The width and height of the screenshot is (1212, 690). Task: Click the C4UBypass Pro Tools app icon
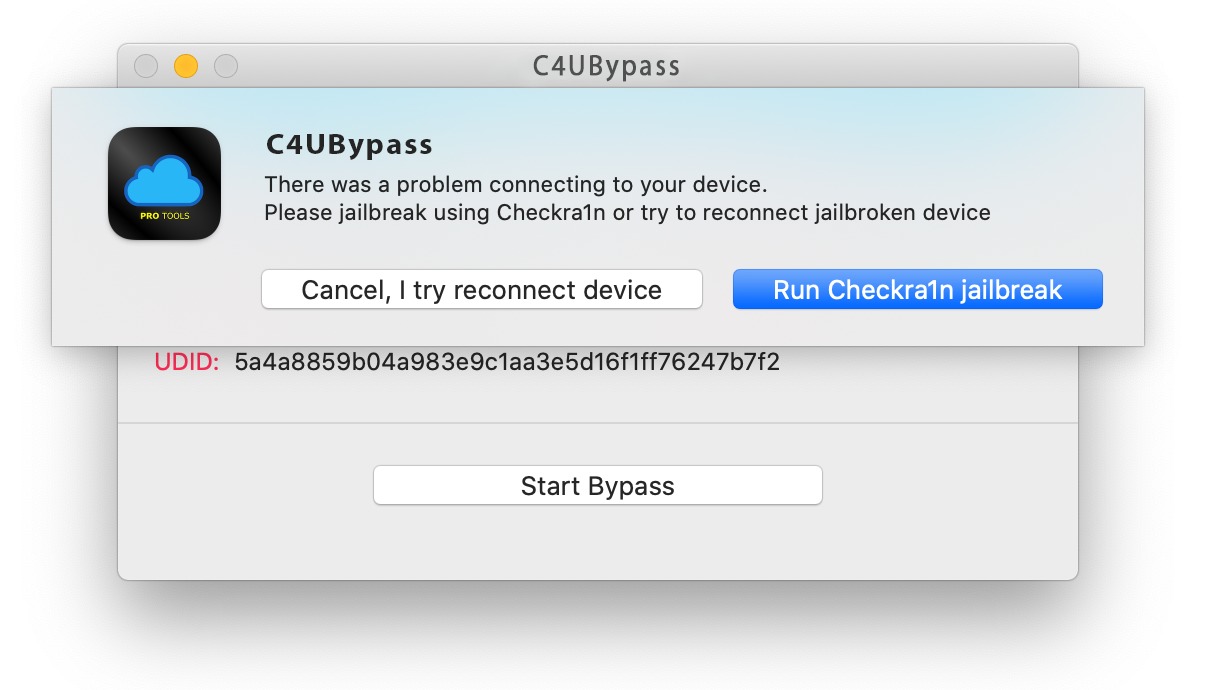coord(164,183)
